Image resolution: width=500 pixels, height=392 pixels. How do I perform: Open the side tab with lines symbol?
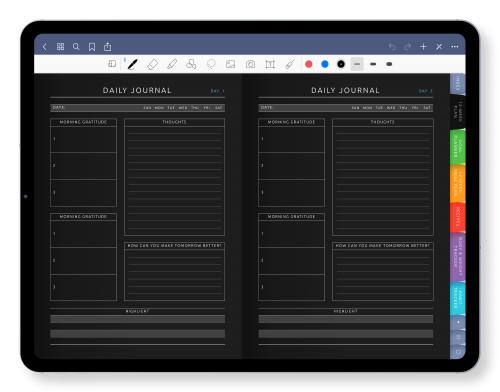(x=458, y=337)
